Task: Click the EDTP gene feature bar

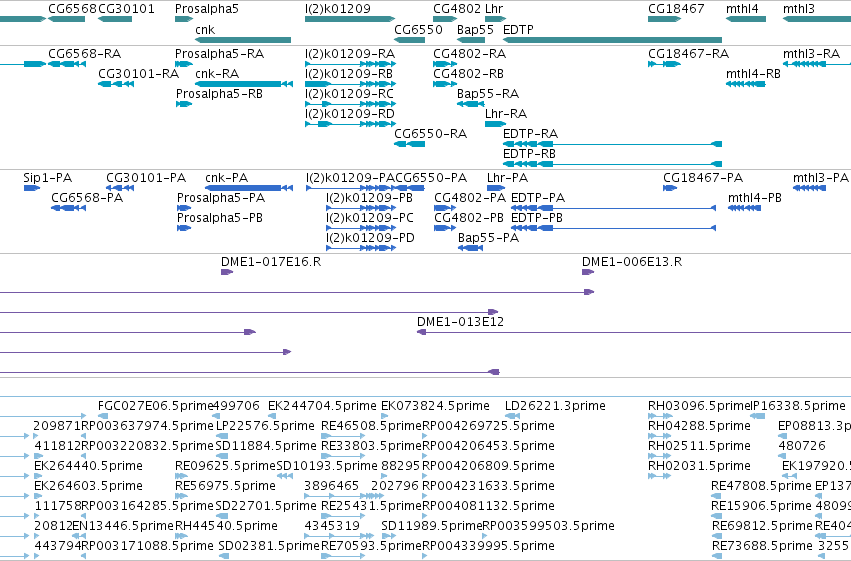Action: (x=612, y=40)
